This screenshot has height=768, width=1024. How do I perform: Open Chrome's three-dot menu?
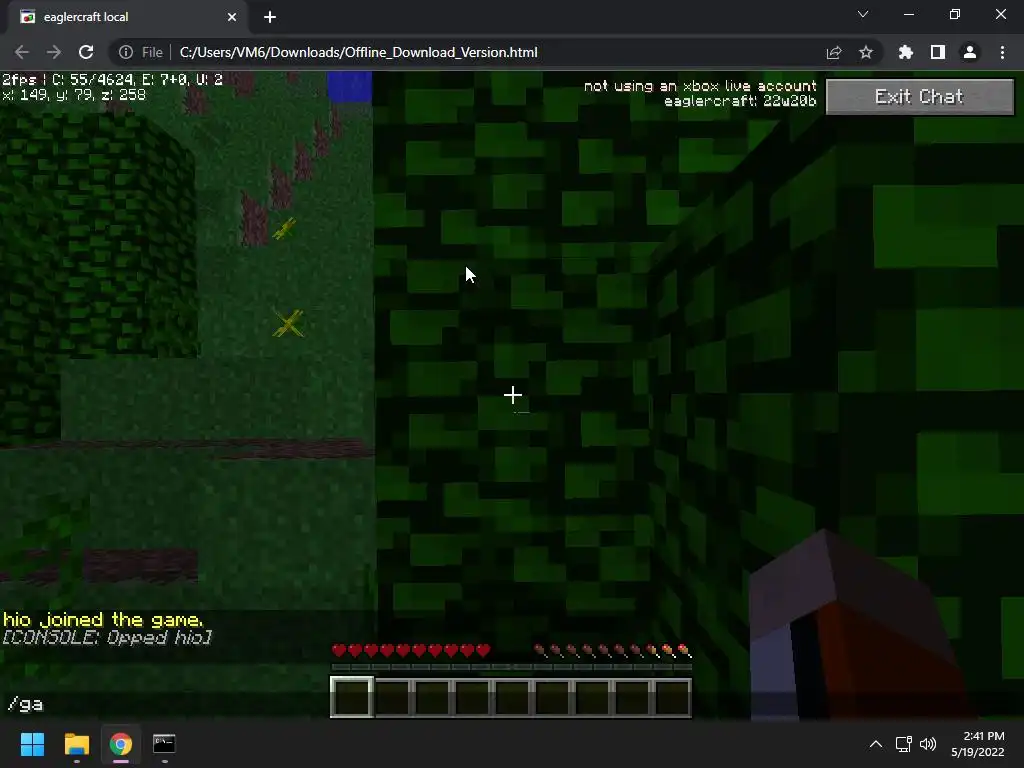pyautogui.click(x=1002, y=52)
